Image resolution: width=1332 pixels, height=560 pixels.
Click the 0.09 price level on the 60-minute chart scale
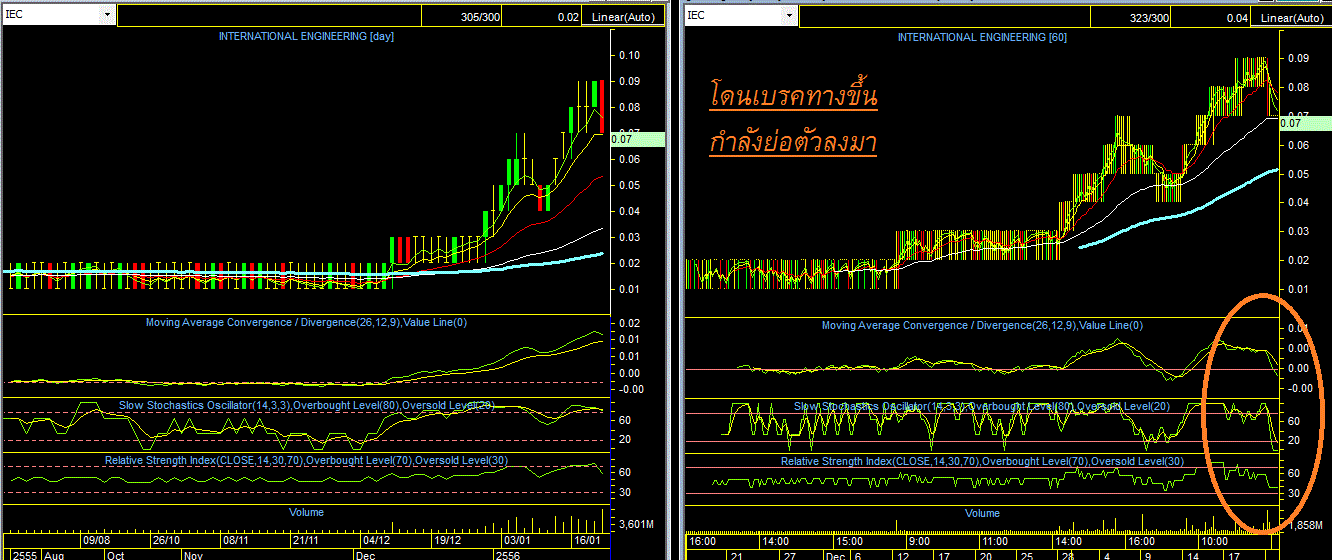point(1299,58)
